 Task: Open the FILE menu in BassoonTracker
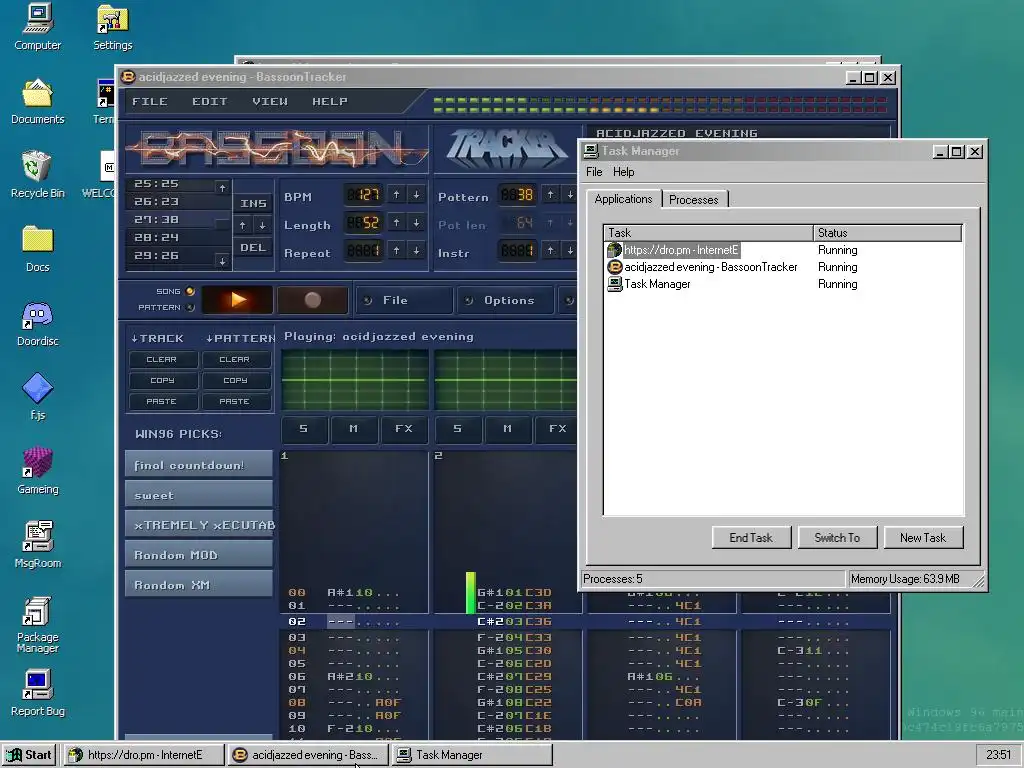(150, 101)
